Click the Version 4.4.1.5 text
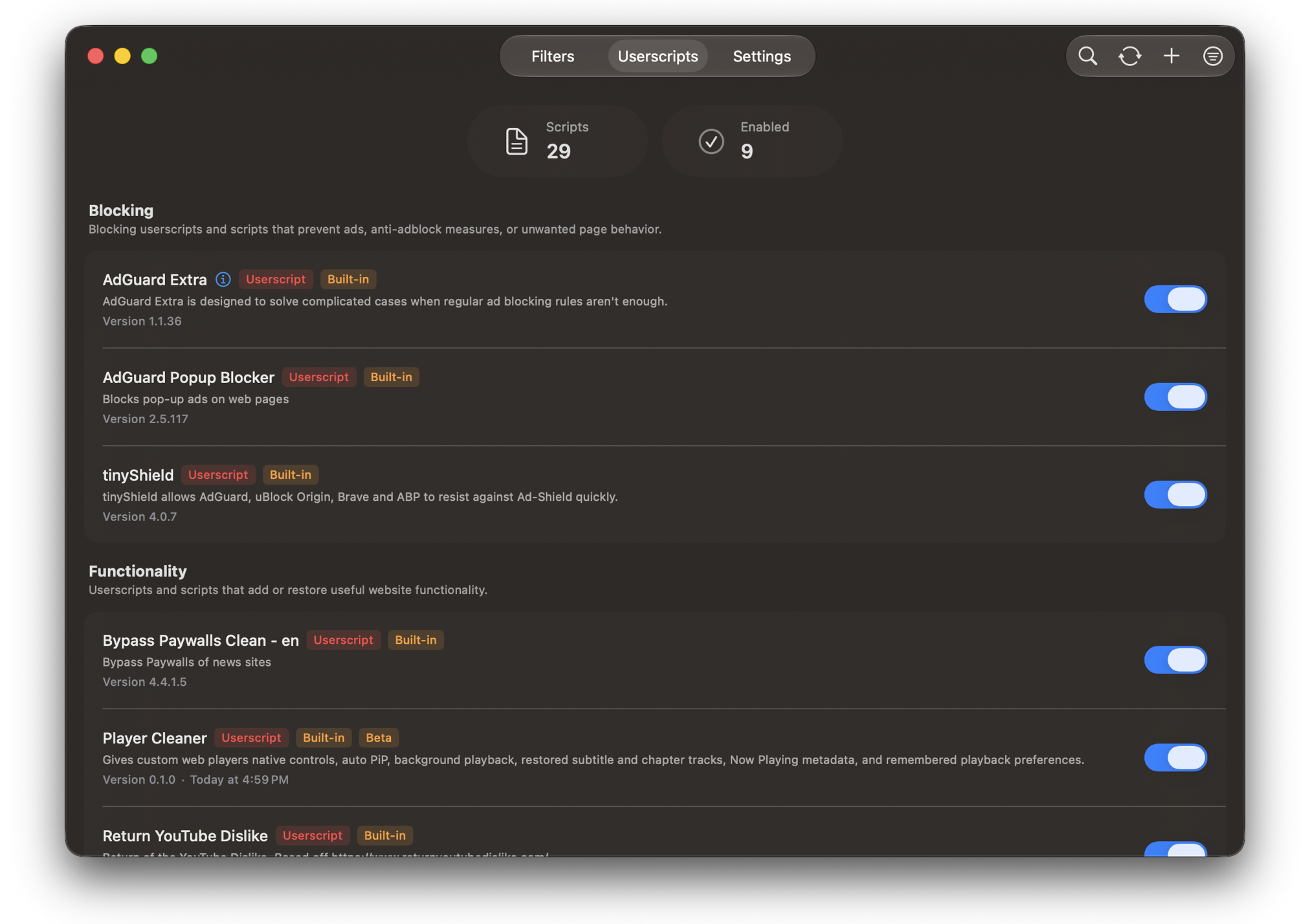The height and width of the screenshot is (924, 1310). tap(144, 681)
